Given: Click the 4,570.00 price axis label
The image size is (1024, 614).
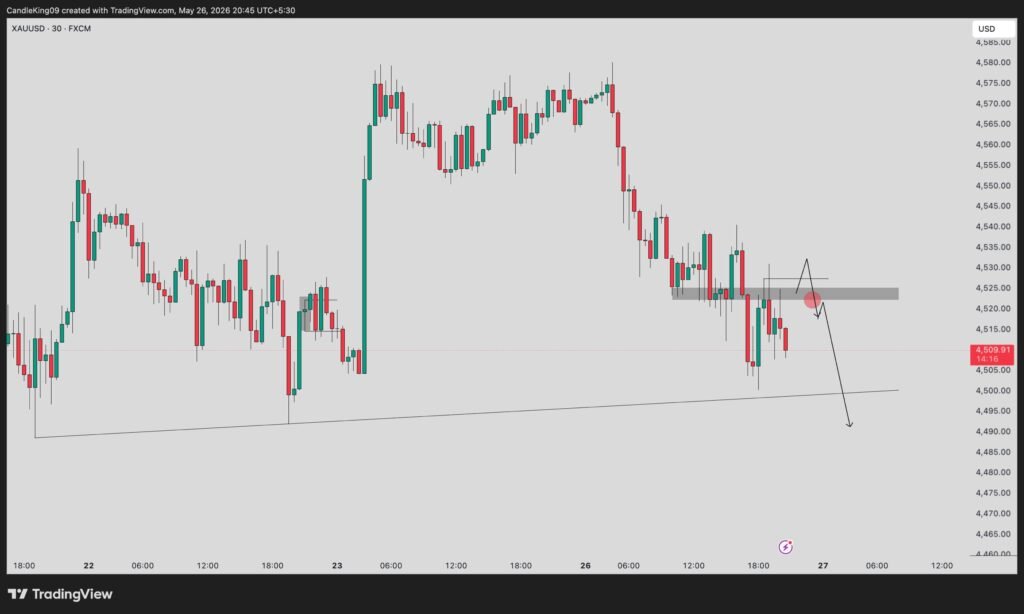Looking at the screenshot, I should point(993,103).
